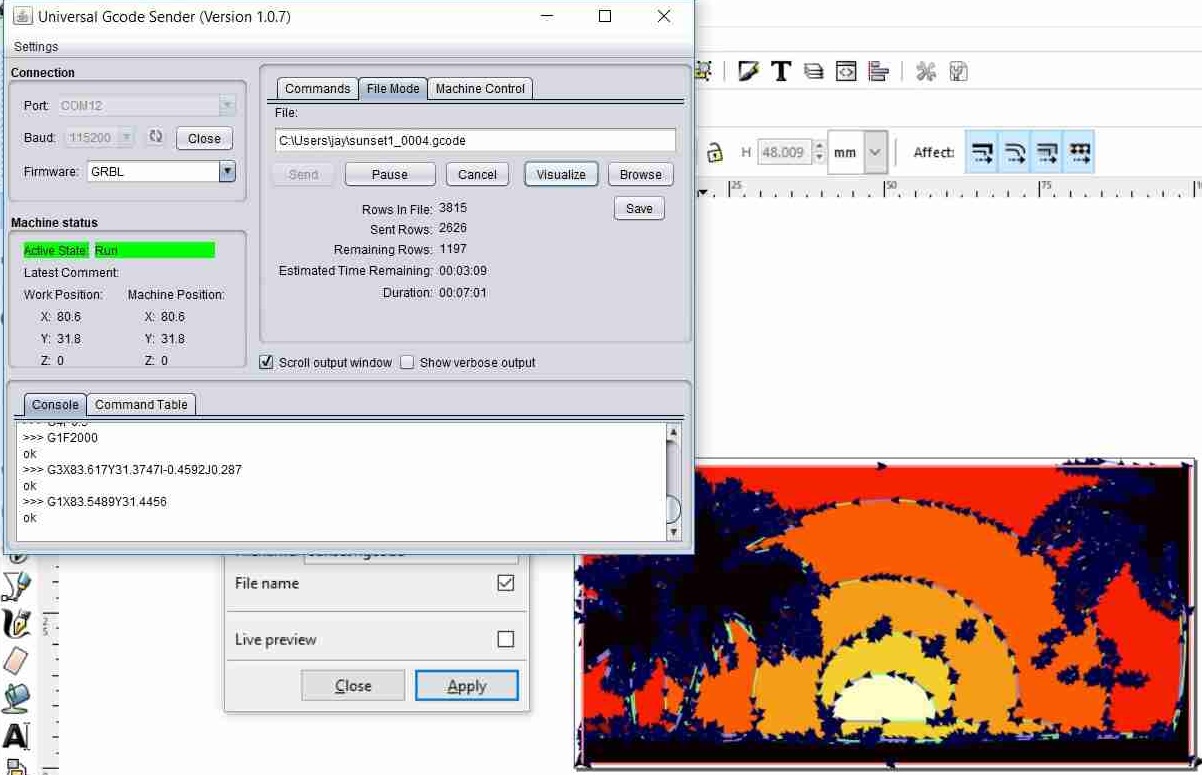Toggle scale rounded corners Affect button
Viewport: 1202px width, 775px height.
coord(1014,152)
